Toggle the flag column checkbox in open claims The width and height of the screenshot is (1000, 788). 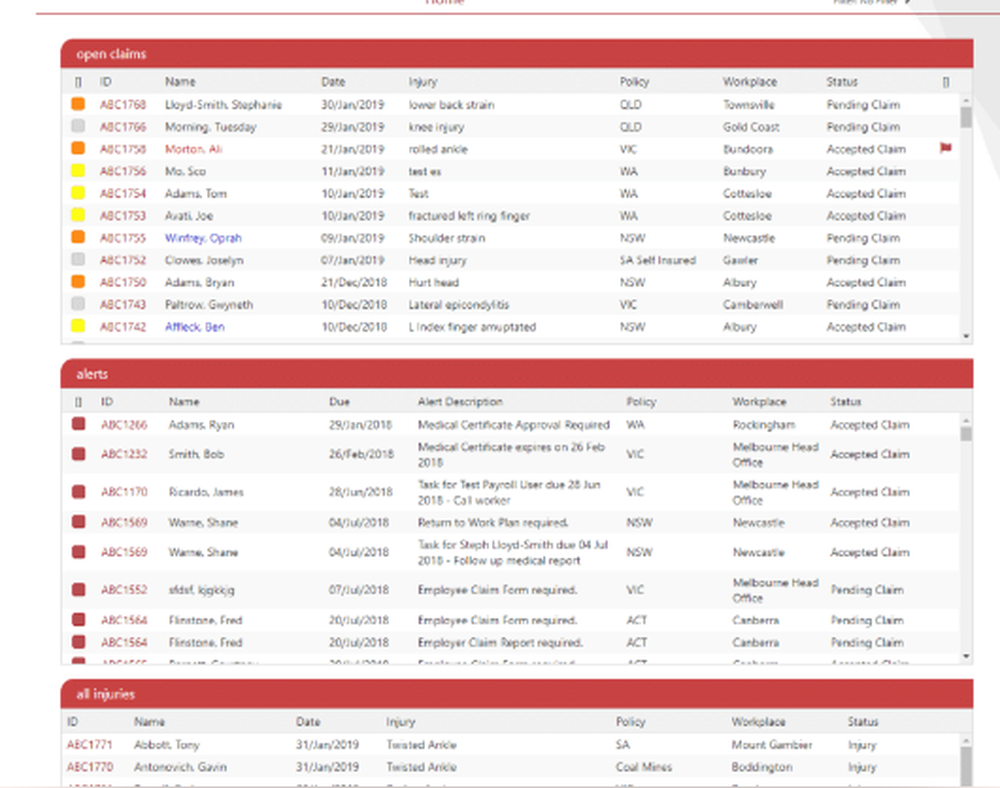point(944,81)
